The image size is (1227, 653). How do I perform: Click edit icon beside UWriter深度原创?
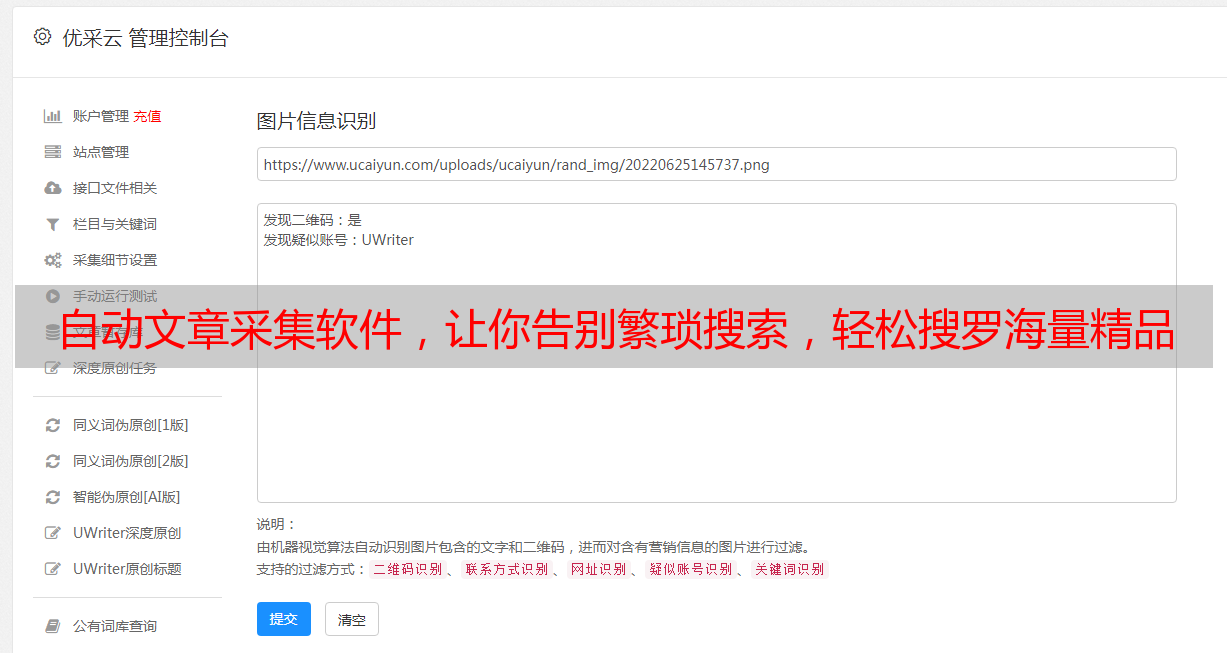(53, 533)
